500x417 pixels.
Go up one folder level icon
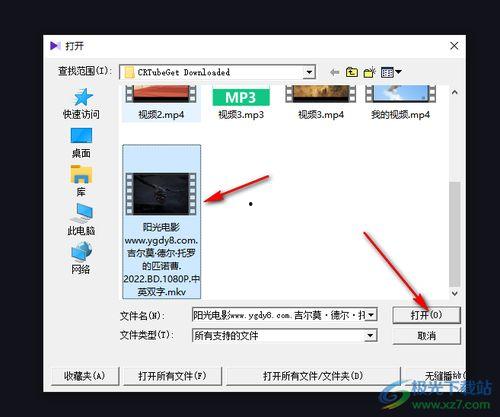pos(352,72)
